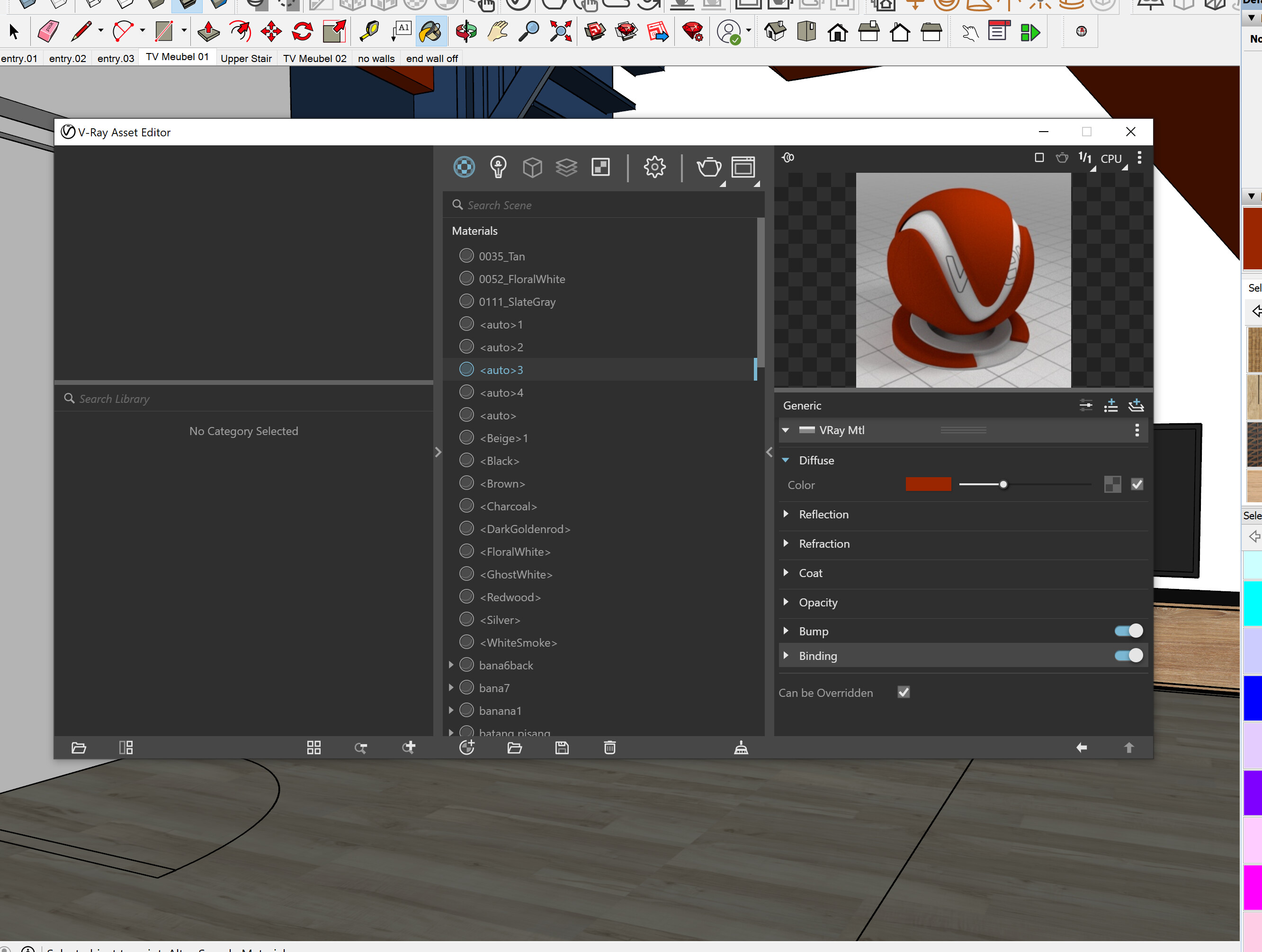1262x952 pixels.
Task: Delete selected material with trash icon
Action: (609, 747)
